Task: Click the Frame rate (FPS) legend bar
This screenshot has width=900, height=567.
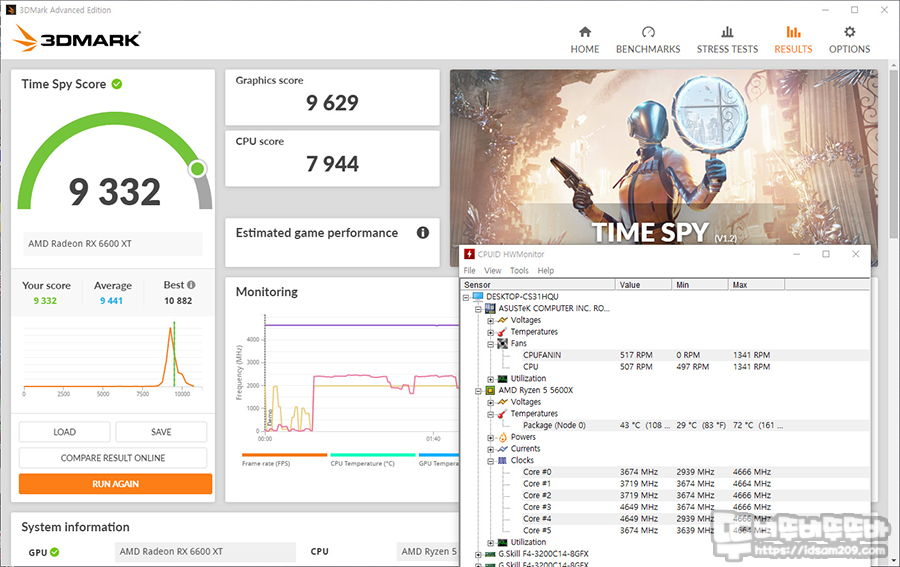Action: pos(285,455)
